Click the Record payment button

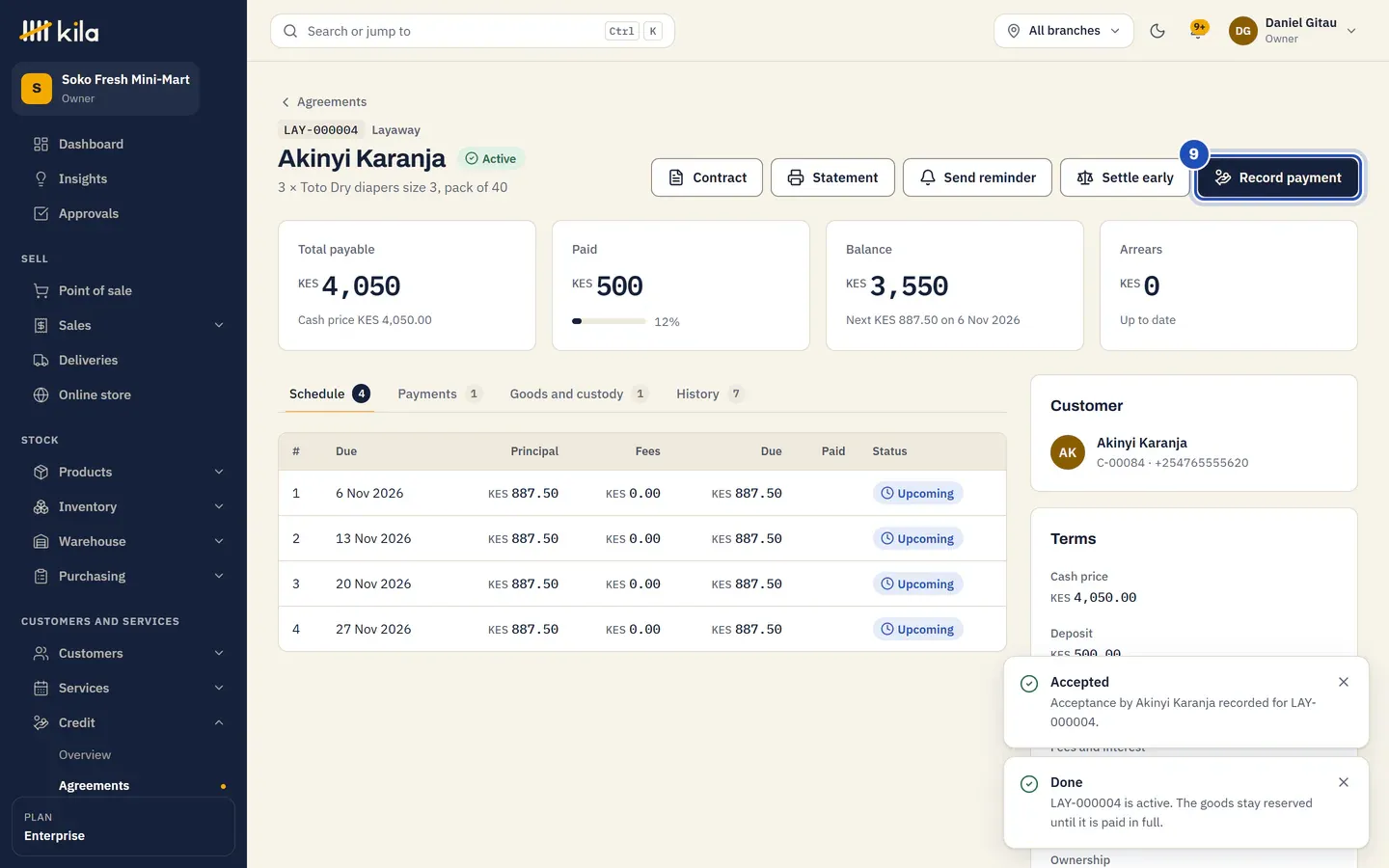(x=1278, y=177)
